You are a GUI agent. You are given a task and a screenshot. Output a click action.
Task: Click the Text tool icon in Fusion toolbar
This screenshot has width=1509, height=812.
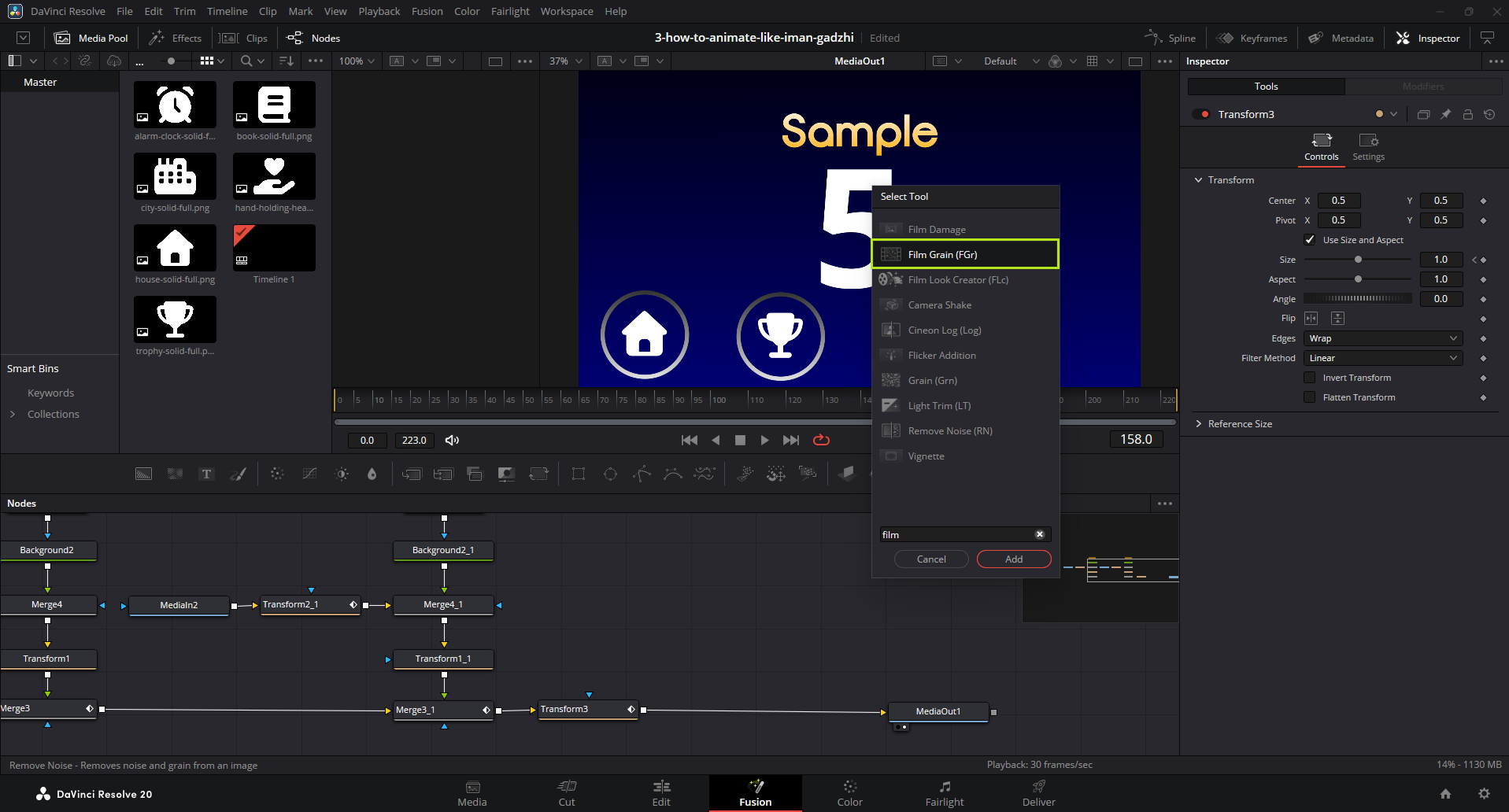(x=206, y=474)
